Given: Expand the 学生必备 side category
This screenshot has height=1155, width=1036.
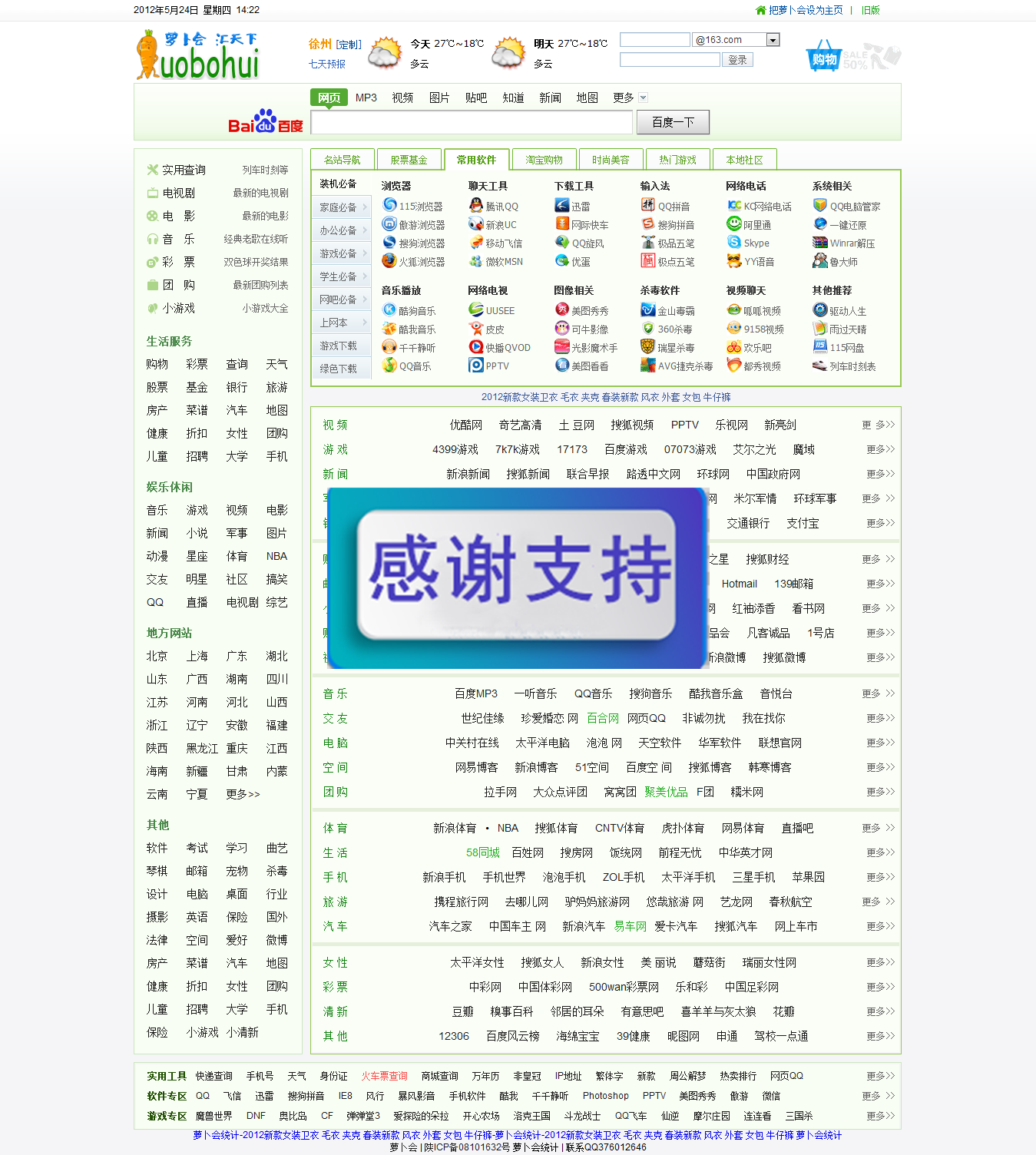Looking at the screenshot, I should click(343, 276).
